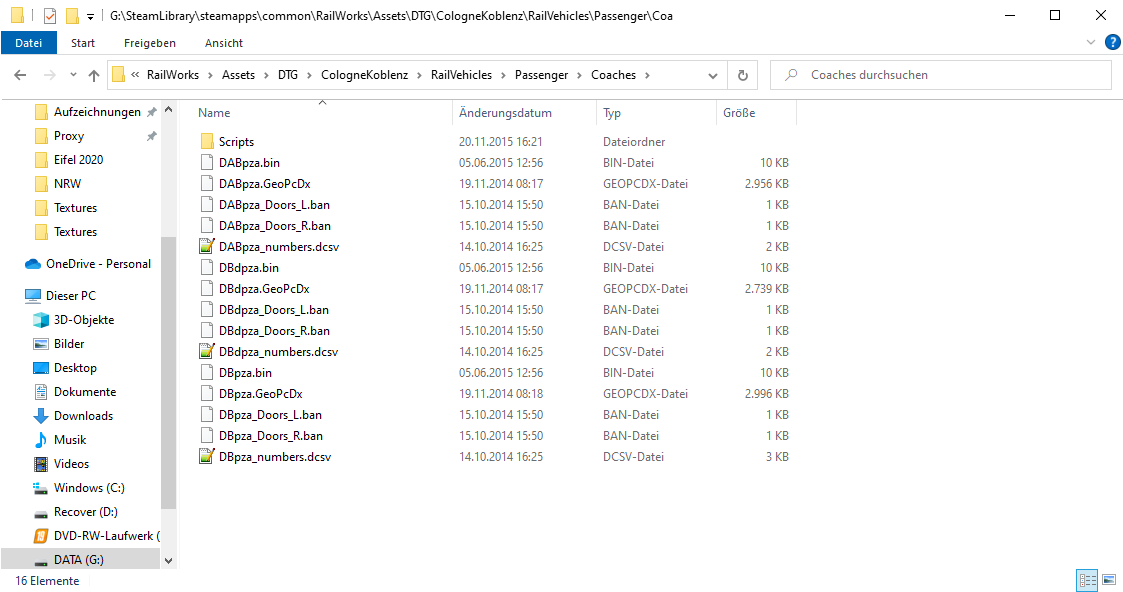Open the Datei menu
The width and height of the screenshot is (1123, 592).
tap(29, 43)
